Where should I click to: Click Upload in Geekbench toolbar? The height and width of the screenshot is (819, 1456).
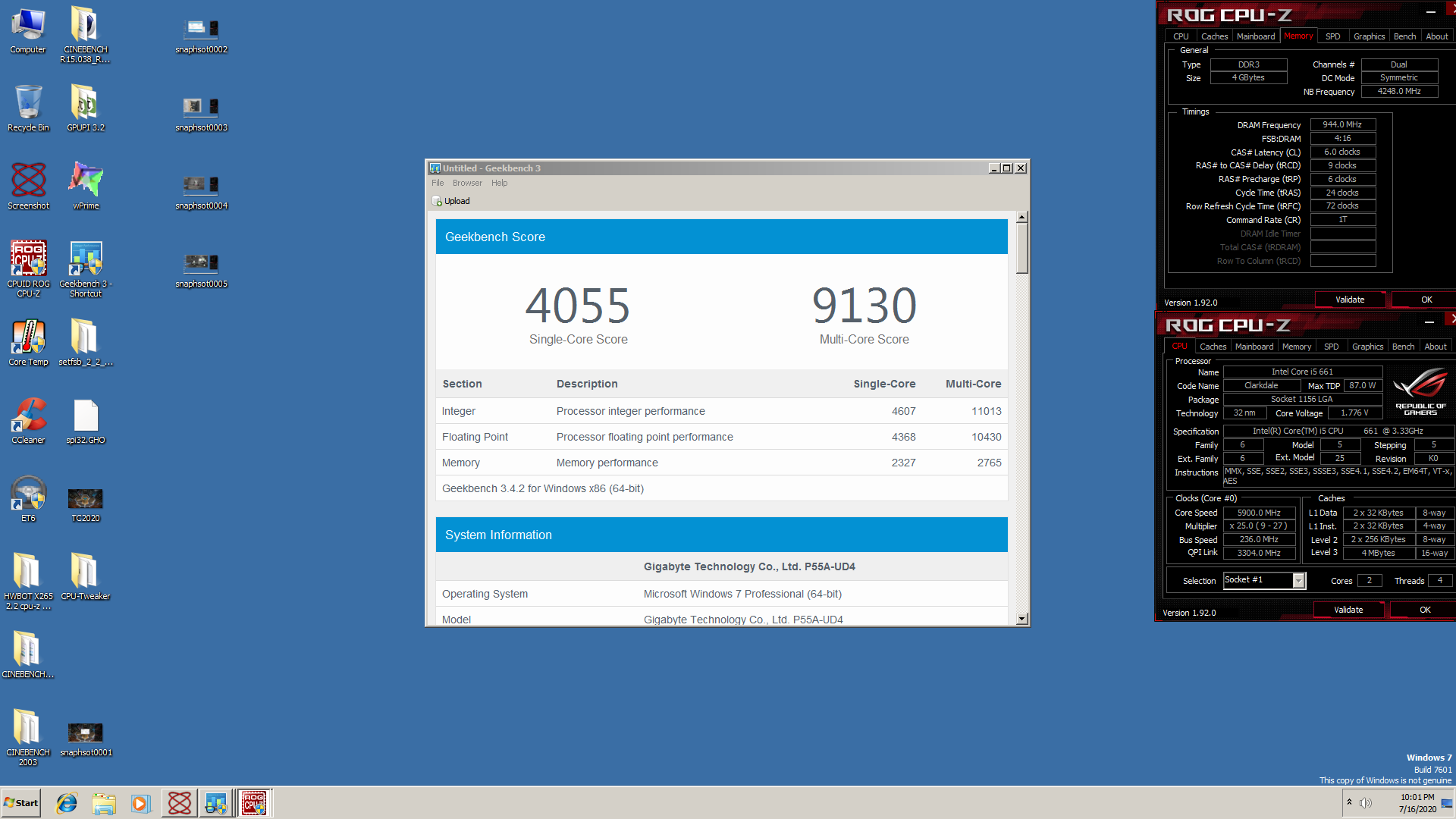(x=451, y=201)
